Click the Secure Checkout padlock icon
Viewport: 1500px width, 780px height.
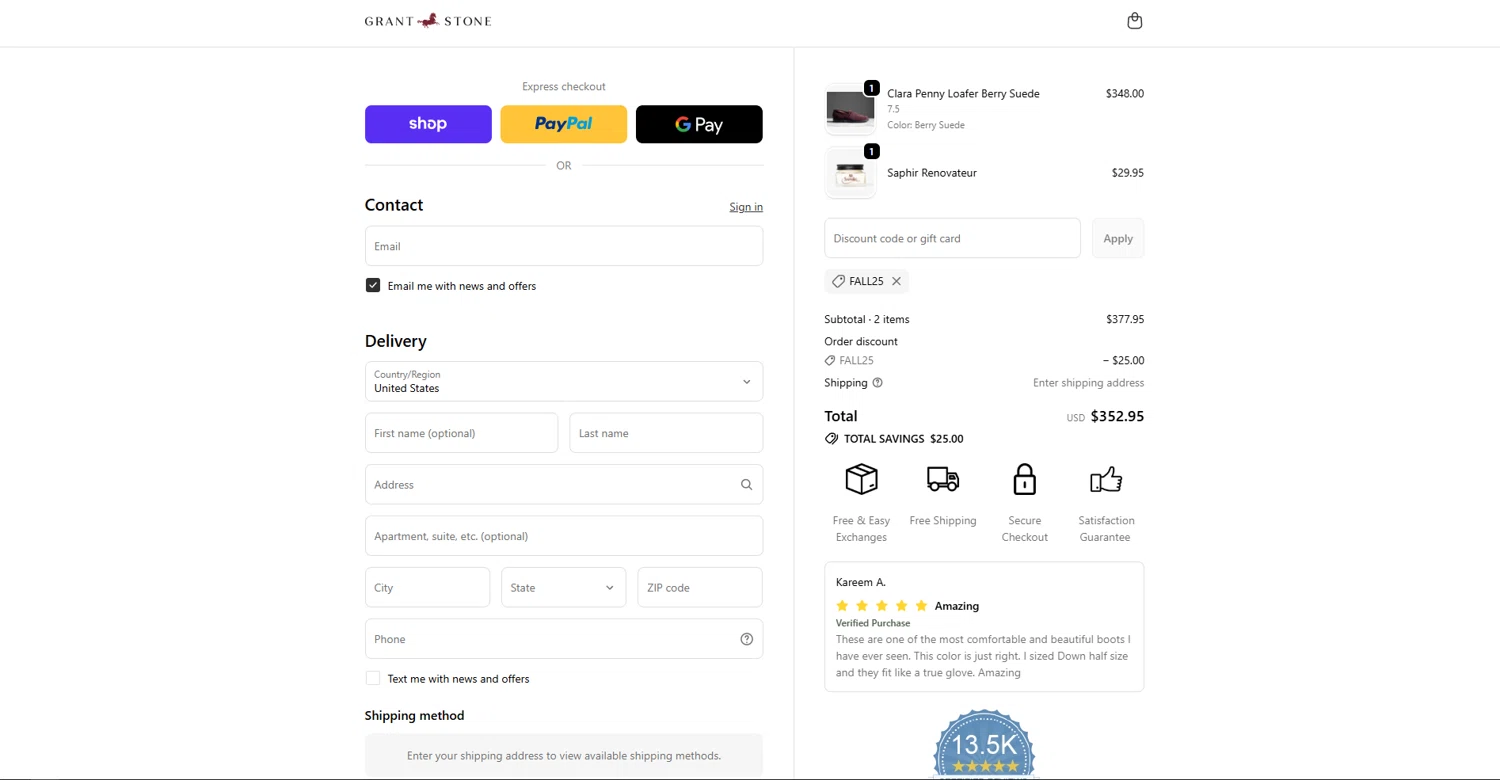pos(1024,480)
